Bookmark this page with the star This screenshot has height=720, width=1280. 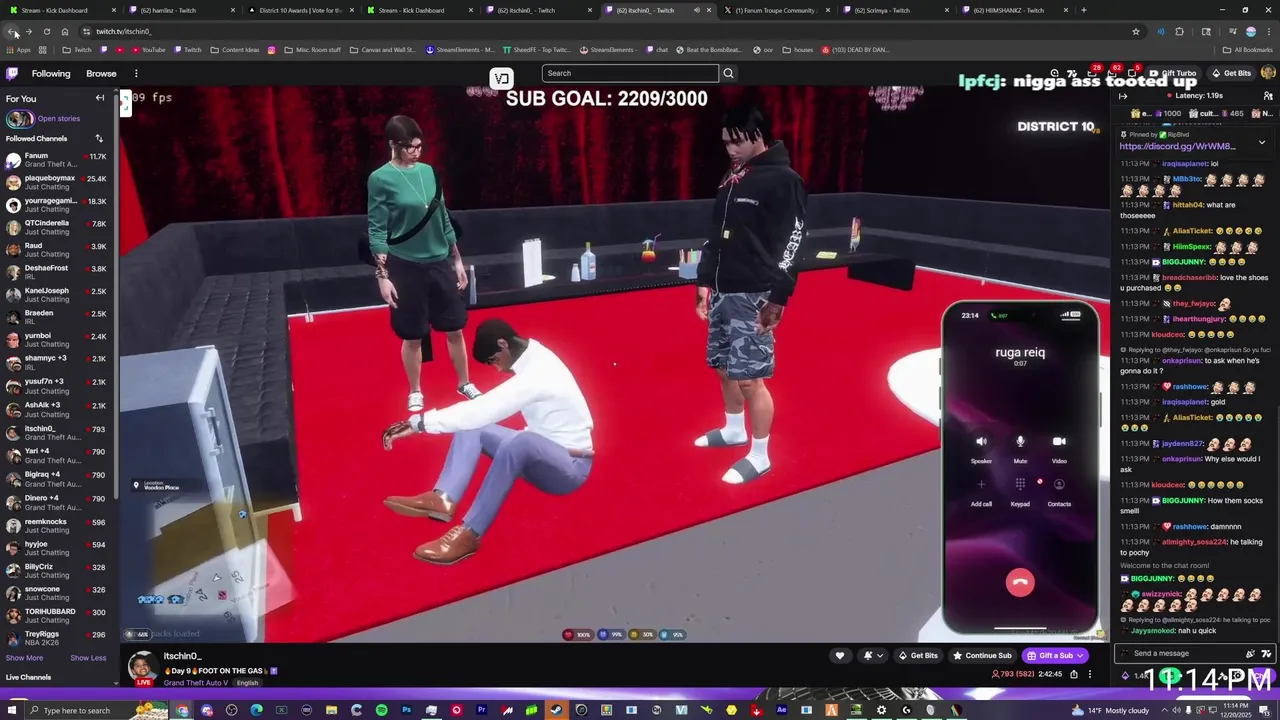coord(1135,31)
